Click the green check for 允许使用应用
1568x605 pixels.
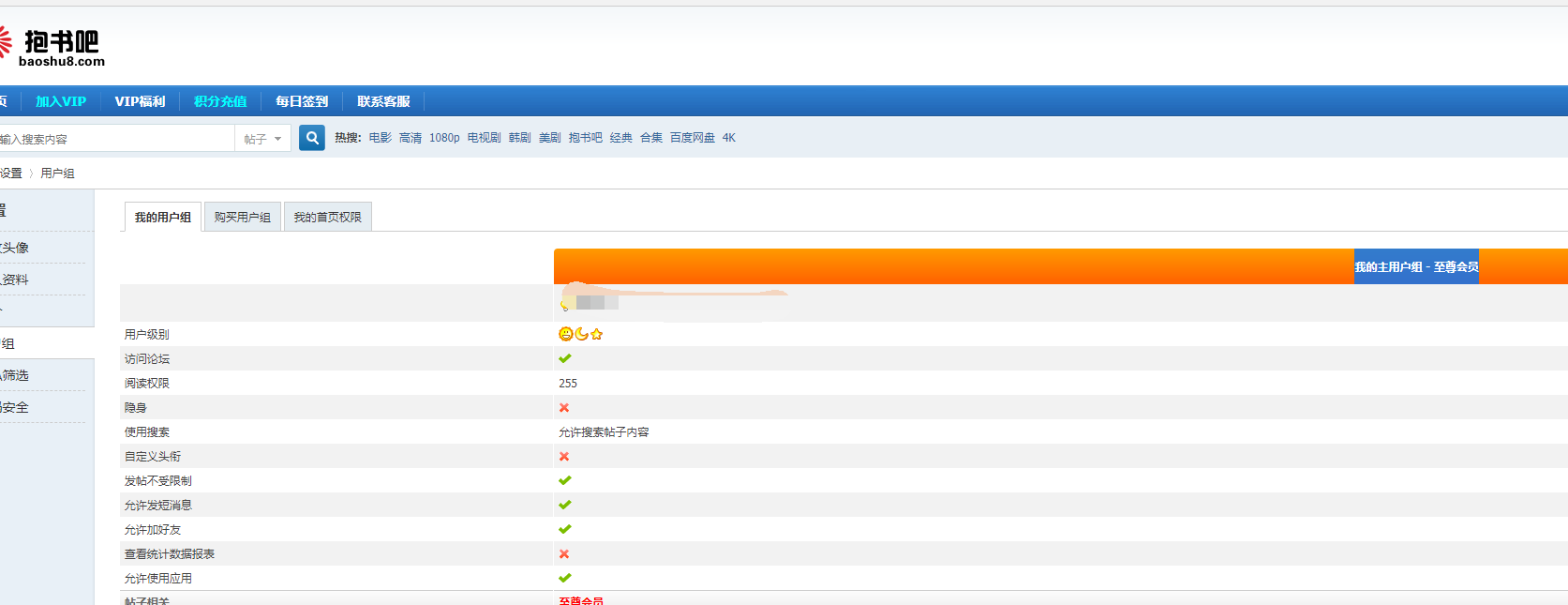[x=564, y=578]
